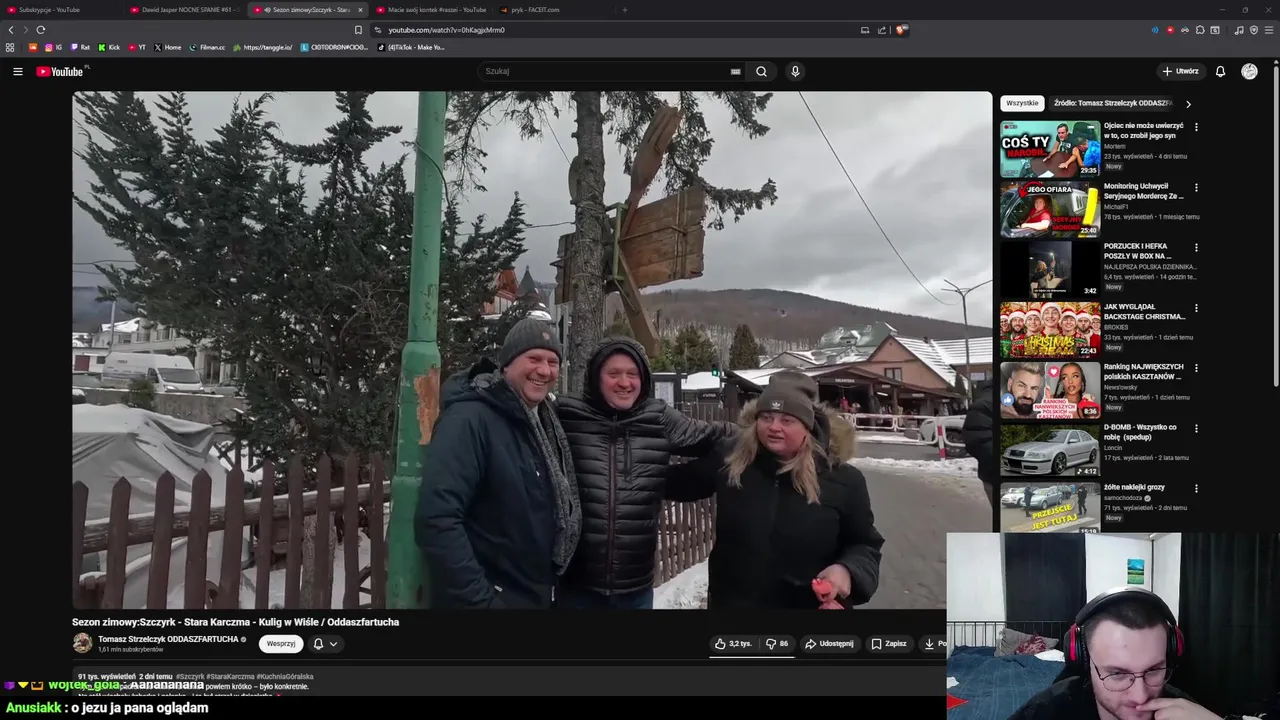This screenshot has height=720, width=1280.
Task: Open options for Ranking NAJWIĘKSZYCH video
Action: pos(1196,368)
